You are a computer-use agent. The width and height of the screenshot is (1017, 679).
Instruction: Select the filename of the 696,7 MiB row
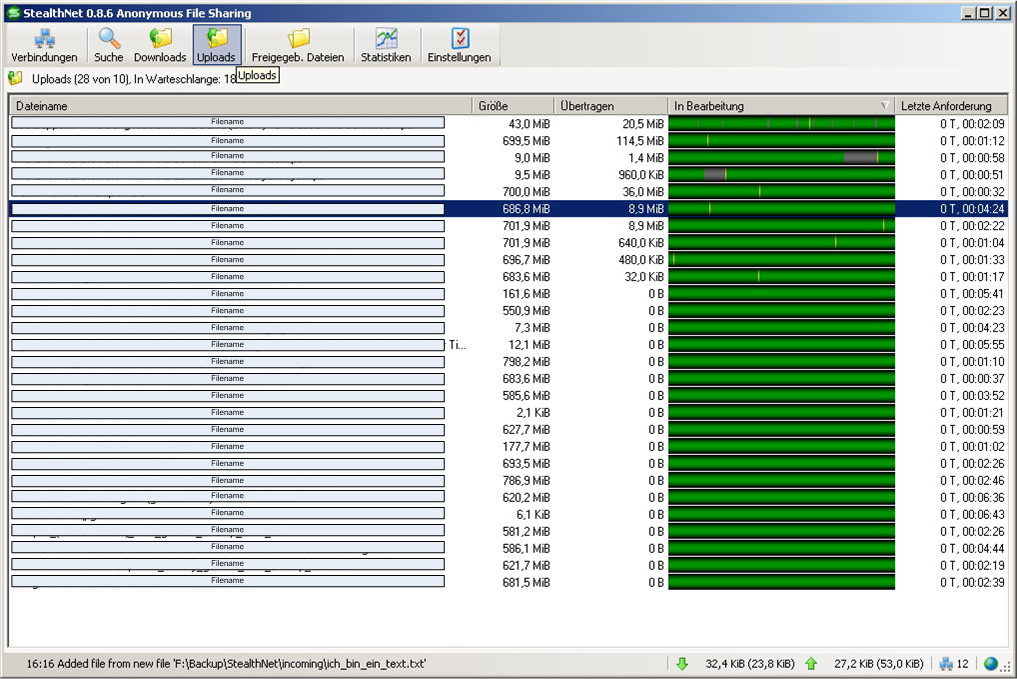point(228,259)
